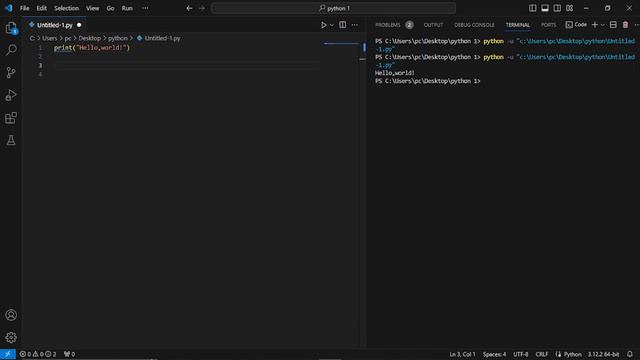
Task: Kill the terminal with trash icon
Action: point(625,25)
